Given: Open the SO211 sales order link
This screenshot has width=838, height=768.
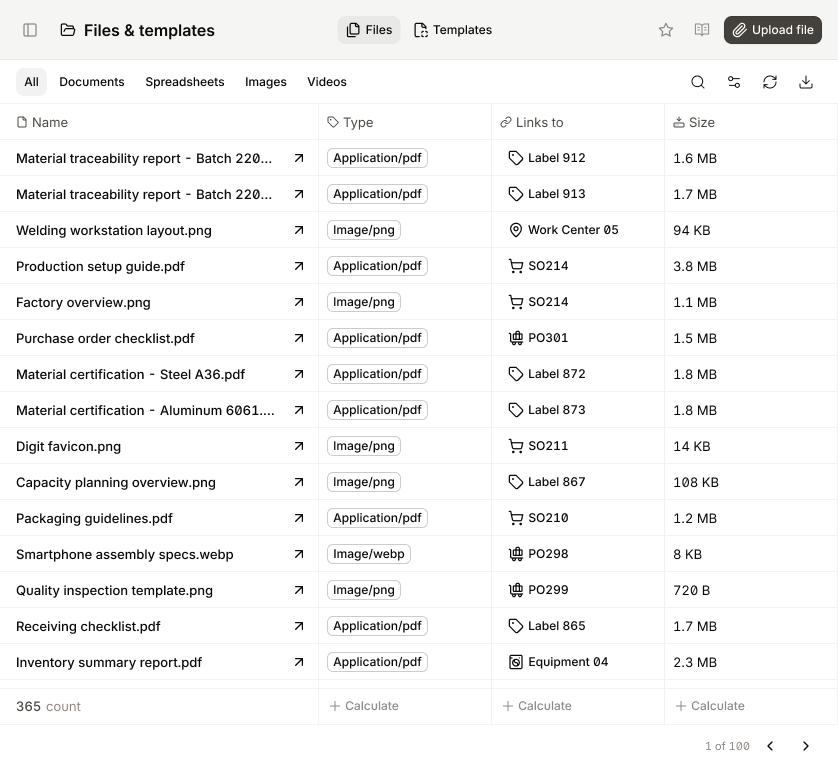Looking at the screenshot, I should pos(538,446).
